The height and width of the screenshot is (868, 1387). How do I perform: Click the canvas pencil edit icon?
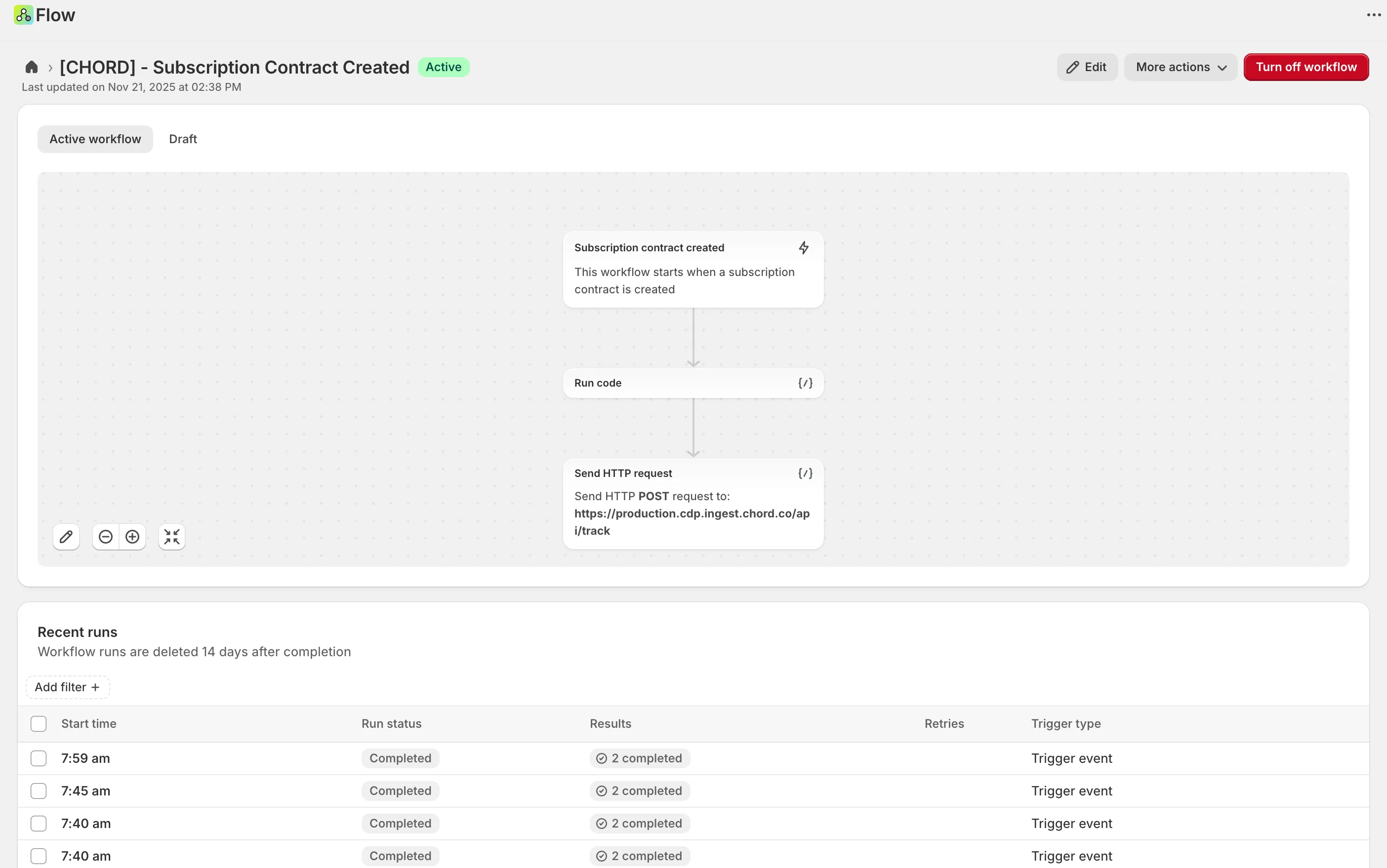[x=66, y=537]
